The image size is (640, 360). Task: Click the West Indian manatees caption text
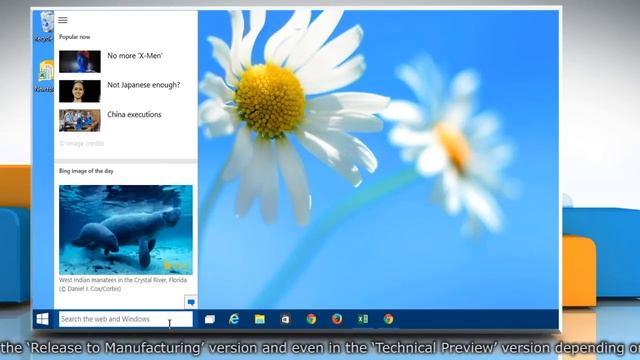tap(123, 284)
